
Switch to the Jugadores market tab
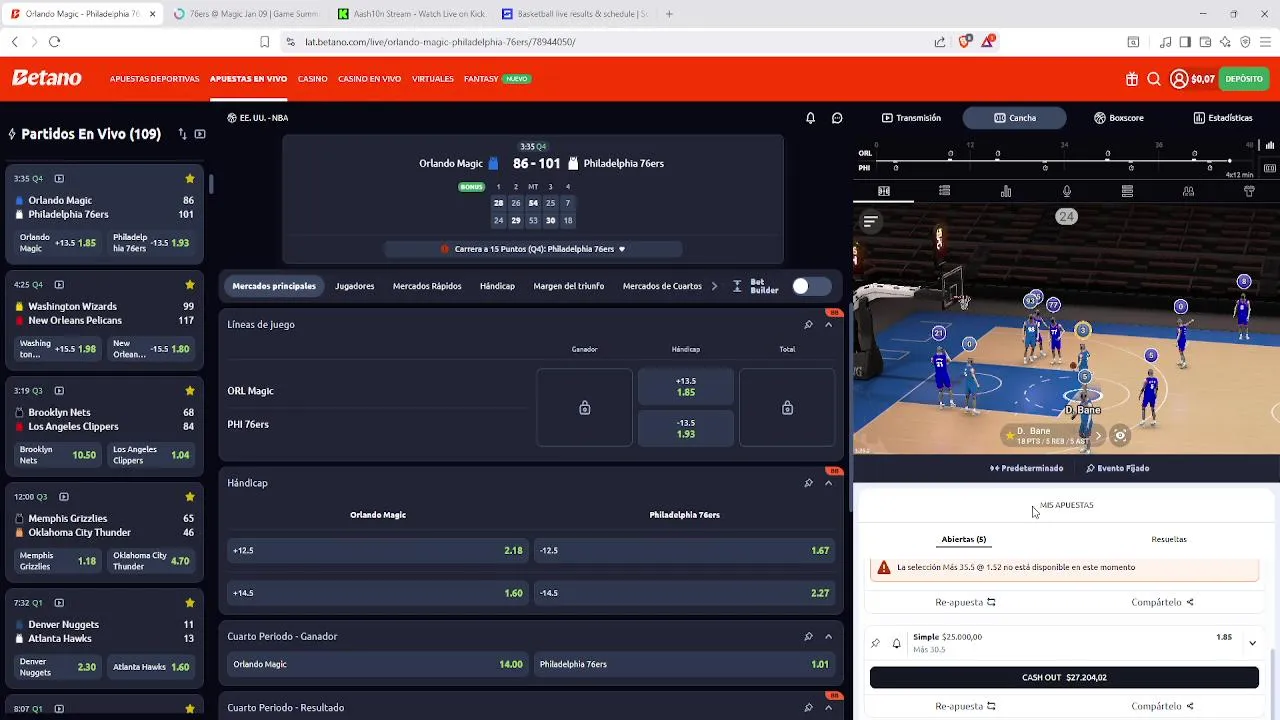coord(355,286)
